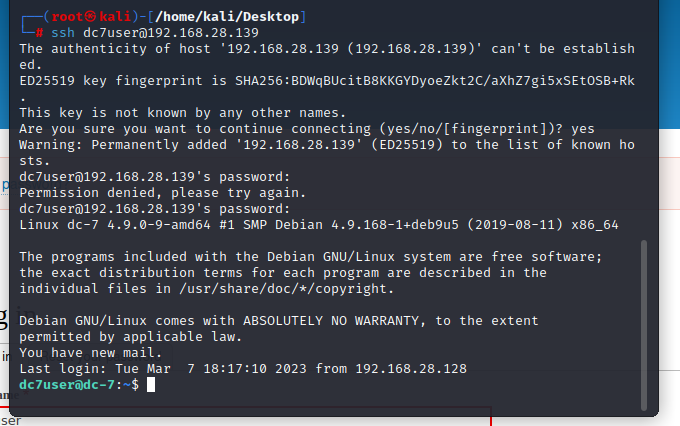Click the ssh command word
The height and width of the screenshot is (426, 680).
(x=63, y=33)
